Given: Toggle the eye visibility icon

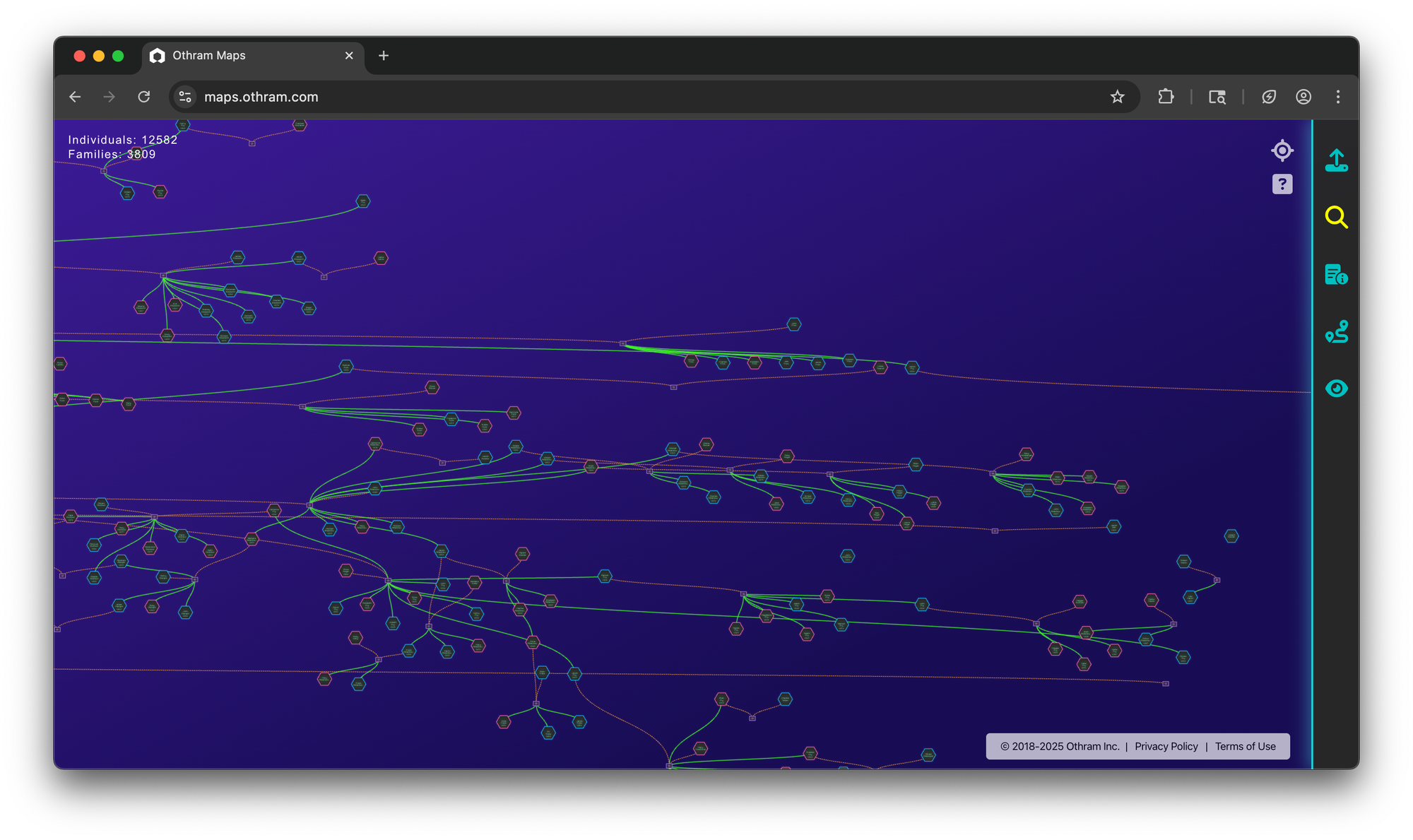Looking at the screenshot, I should pyautogui.click(x=1336, y=389).
